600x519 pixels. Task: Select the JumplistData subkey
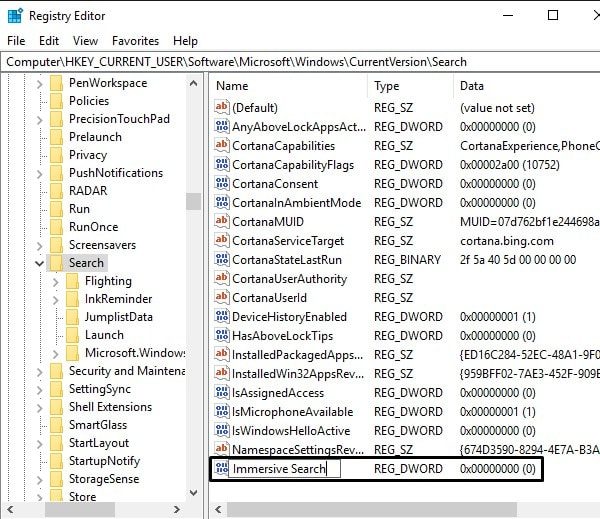coord(119,317)
